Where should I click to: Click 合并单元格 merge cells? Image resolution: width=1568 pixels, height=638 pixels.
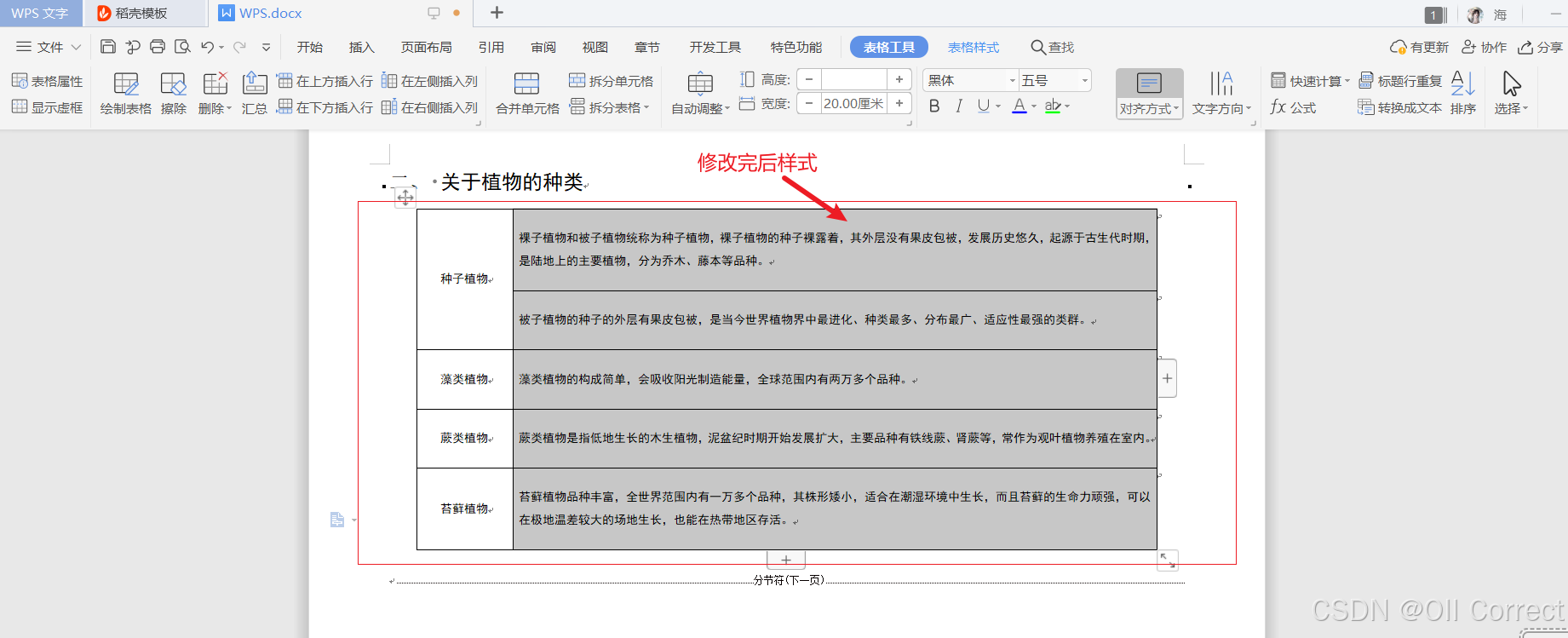(527, 94)
